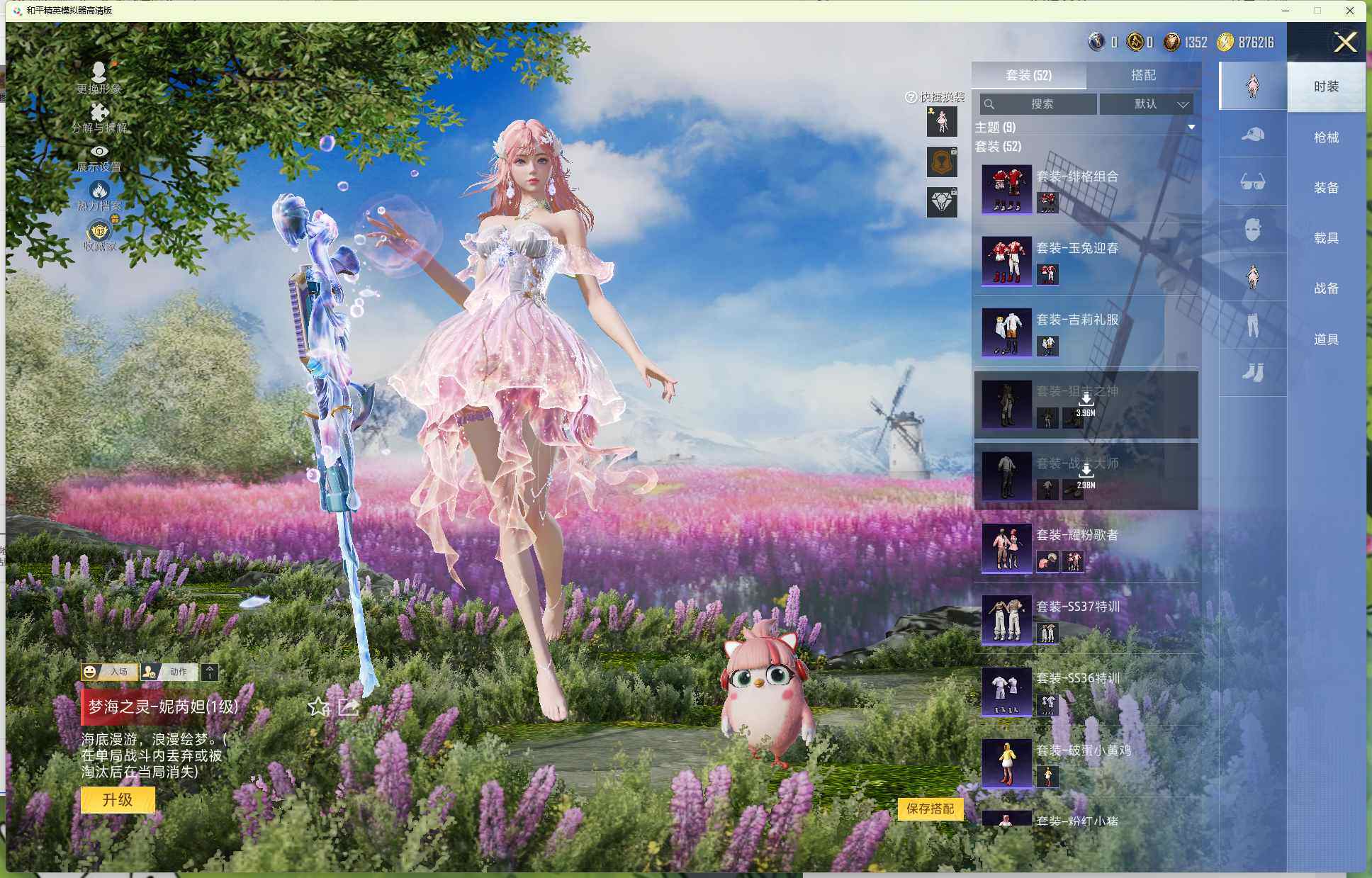Select the pants category icon
The width and height of the screenshot is (1372, 878).
point(1252,325)
